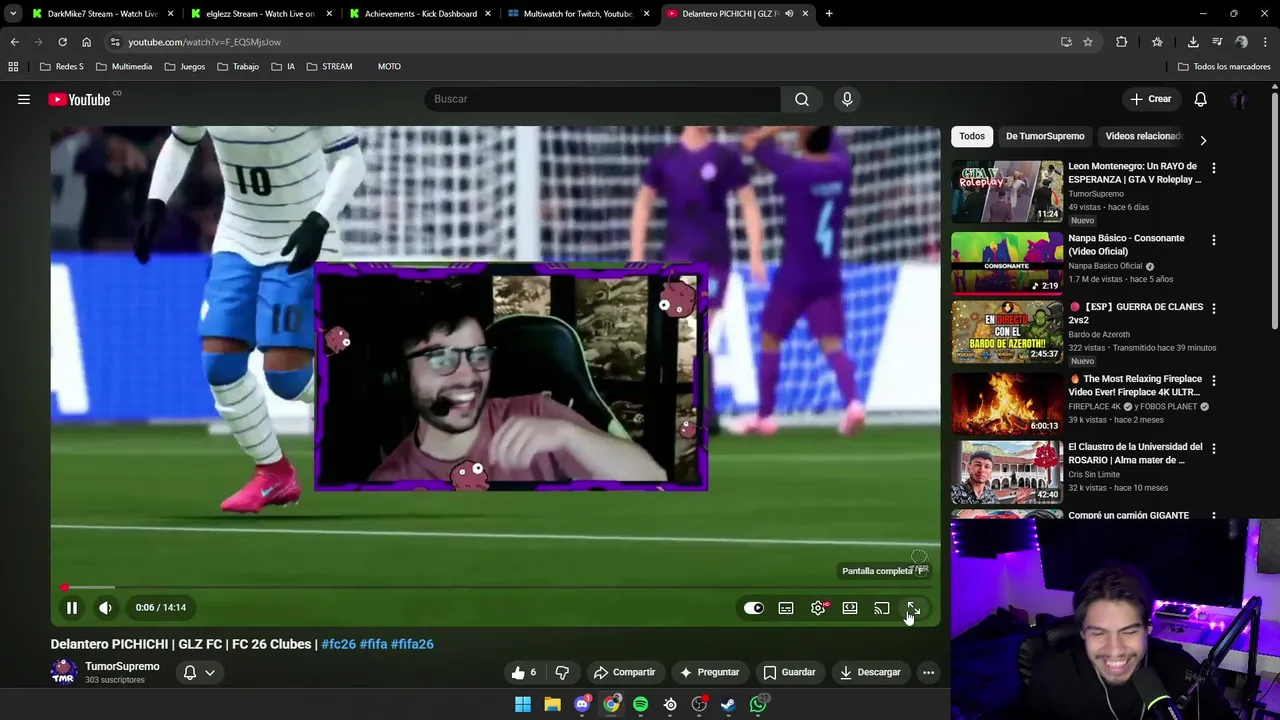1280x720 pixels.
Task: Open the Fireplace 4K video thumbnail
Action: 1007,403
